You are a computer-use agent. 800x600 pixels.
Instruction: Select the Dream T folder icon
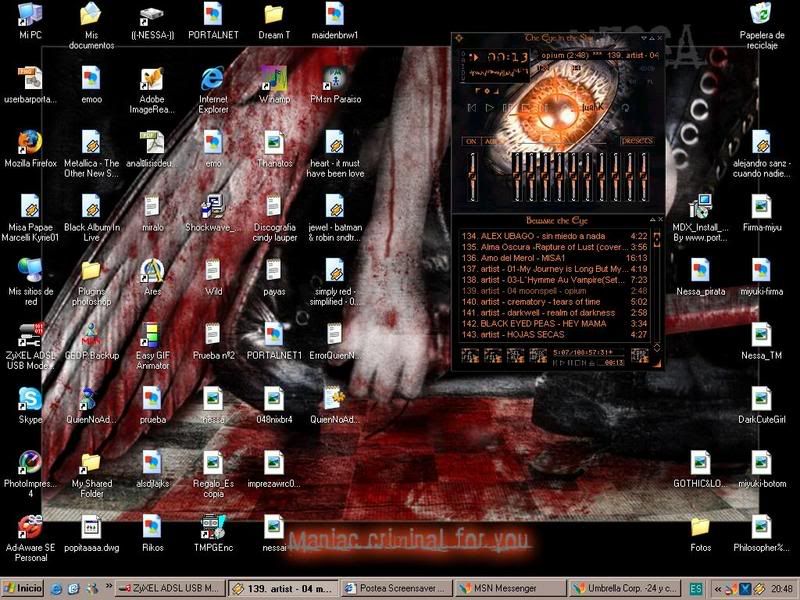point(274,20)
